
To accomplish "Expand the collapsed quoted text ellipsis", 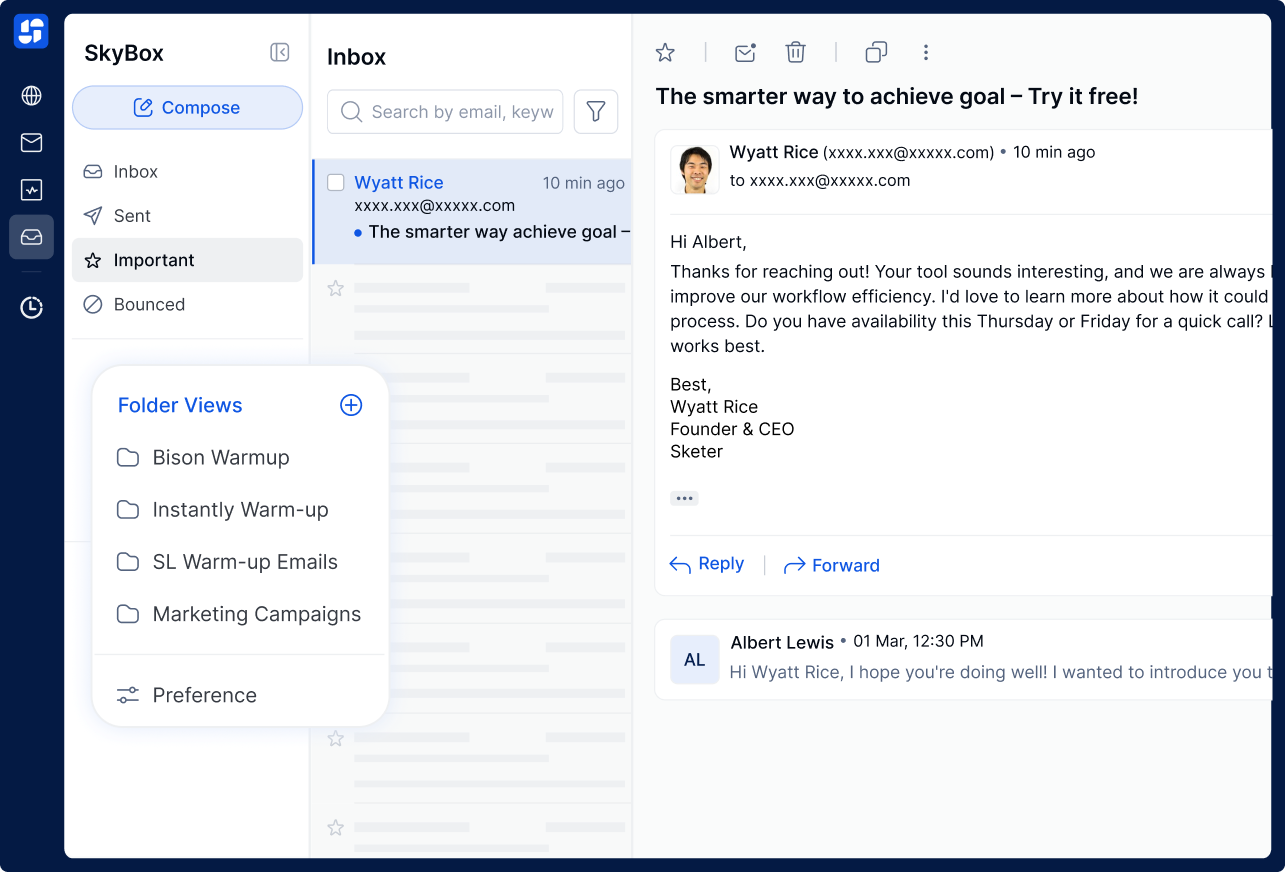I will point(684,498).
